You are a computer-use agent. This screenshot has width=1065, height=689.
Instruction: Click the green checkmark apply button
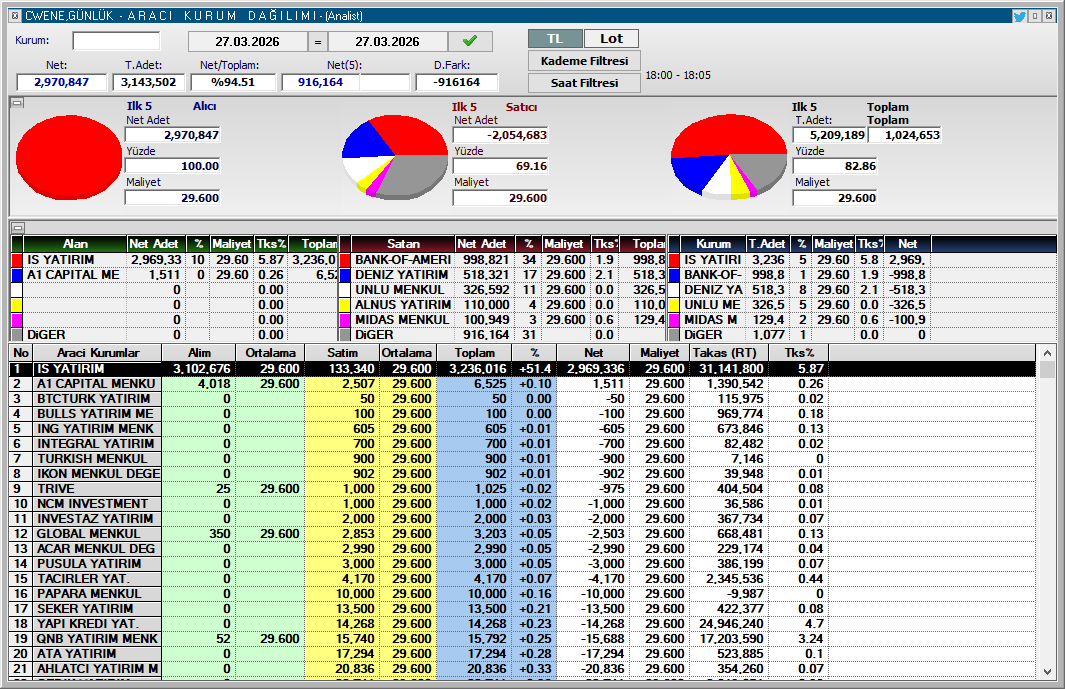click(470, 41)
